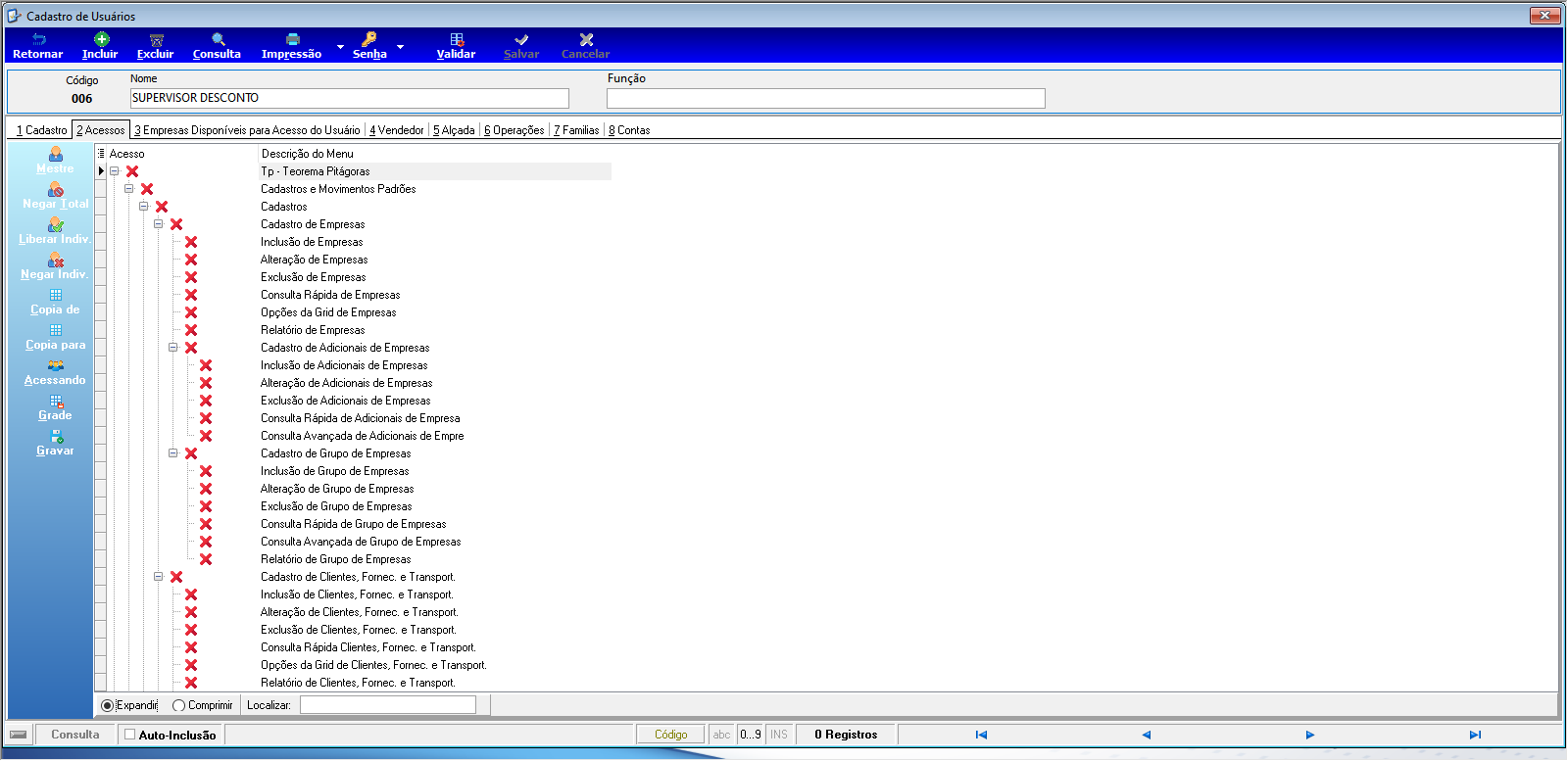Screen dimensions: 1568x761
Task: Switch to the 6 Operações tab
Action: pyautogui.click(x=514, y=130)
